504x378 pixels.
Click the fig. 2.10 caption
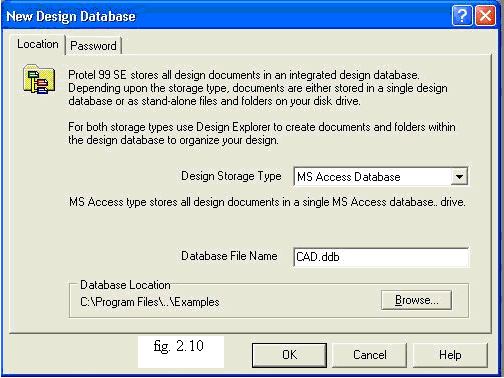pos(179,347)
